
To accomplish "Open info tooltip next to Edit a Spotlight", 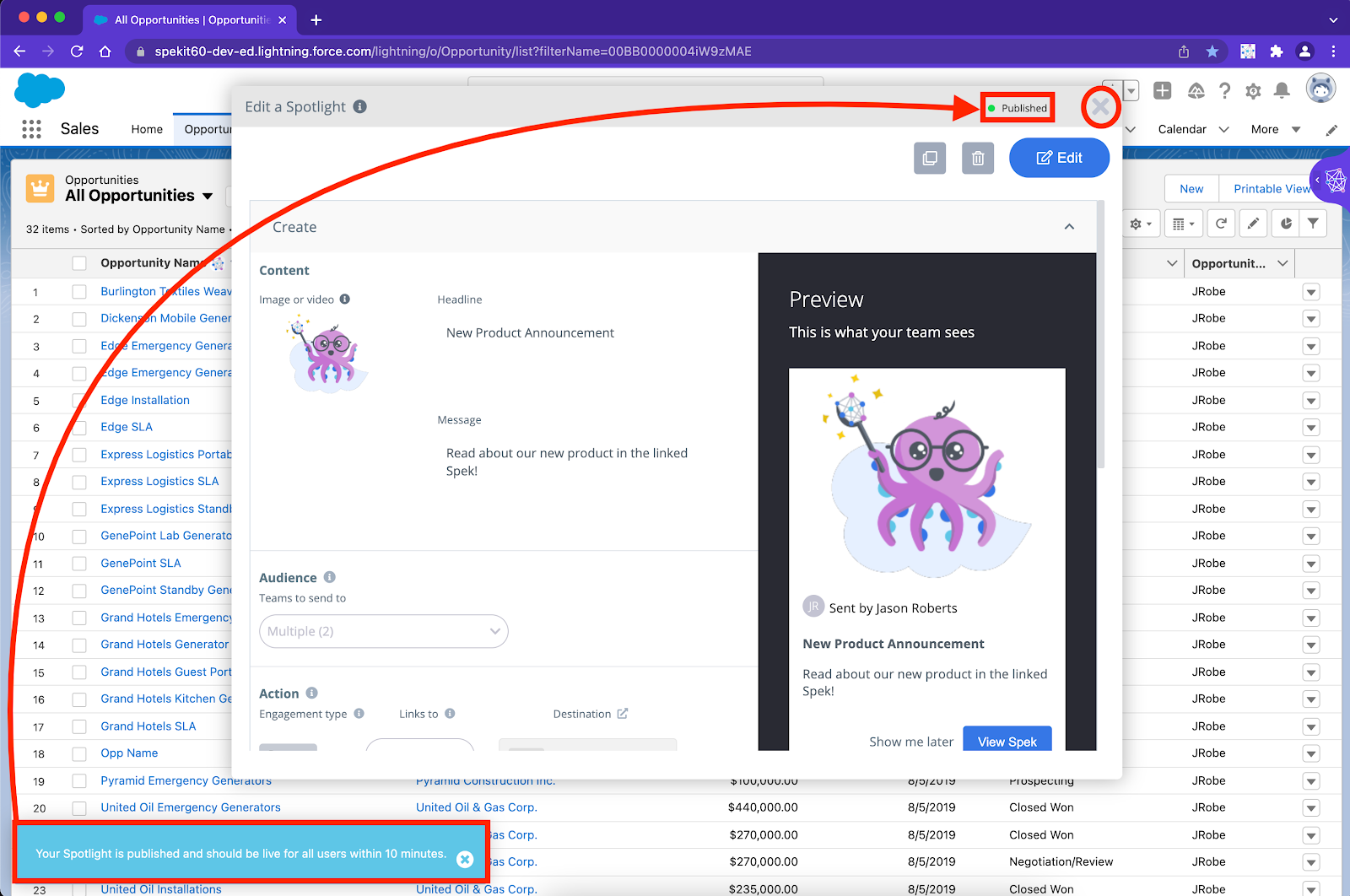I will click(359, 106).
